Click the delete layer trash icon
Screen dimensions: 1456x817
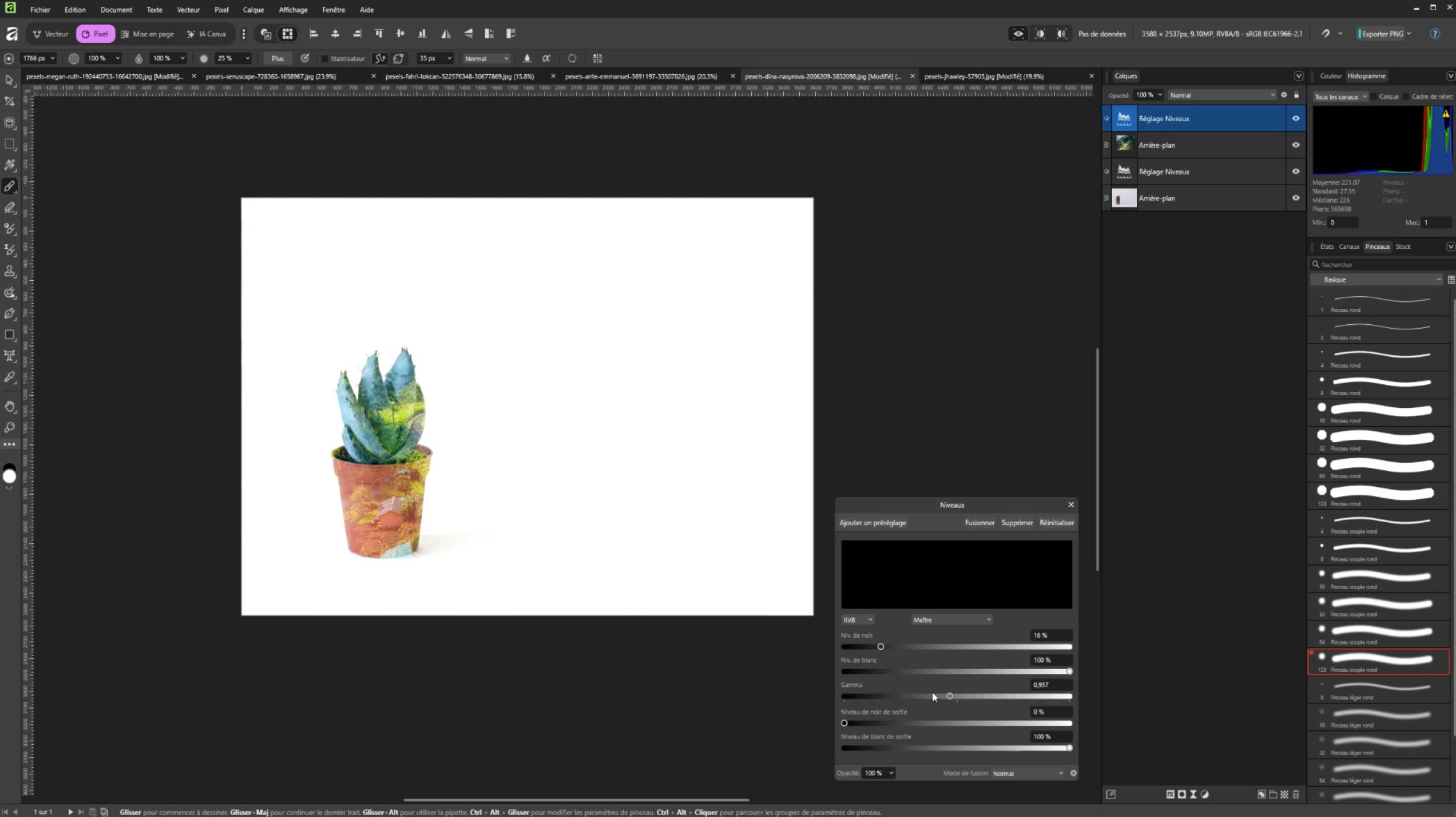point(1296,794)
